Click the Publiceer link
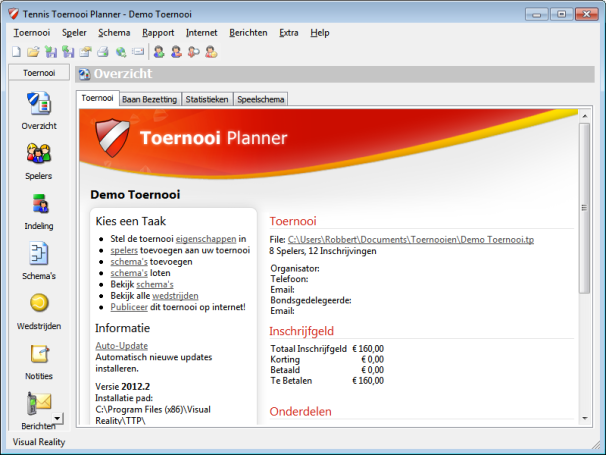The image size is (606, 455). point(129,307)
